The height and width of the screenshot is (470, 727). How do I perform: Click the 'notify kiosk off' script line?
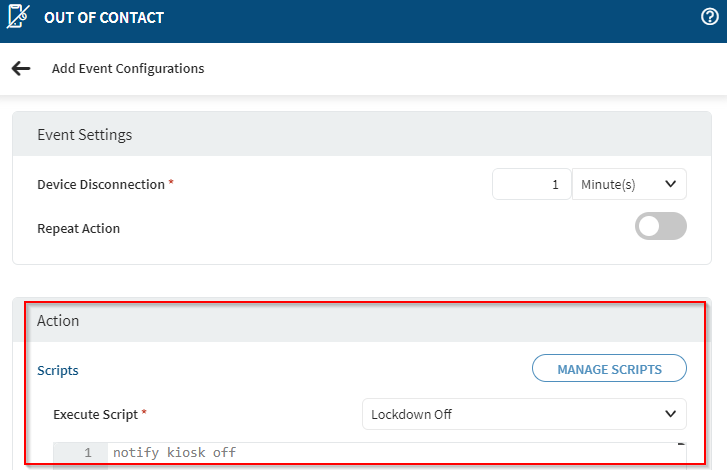coord(174,453)
